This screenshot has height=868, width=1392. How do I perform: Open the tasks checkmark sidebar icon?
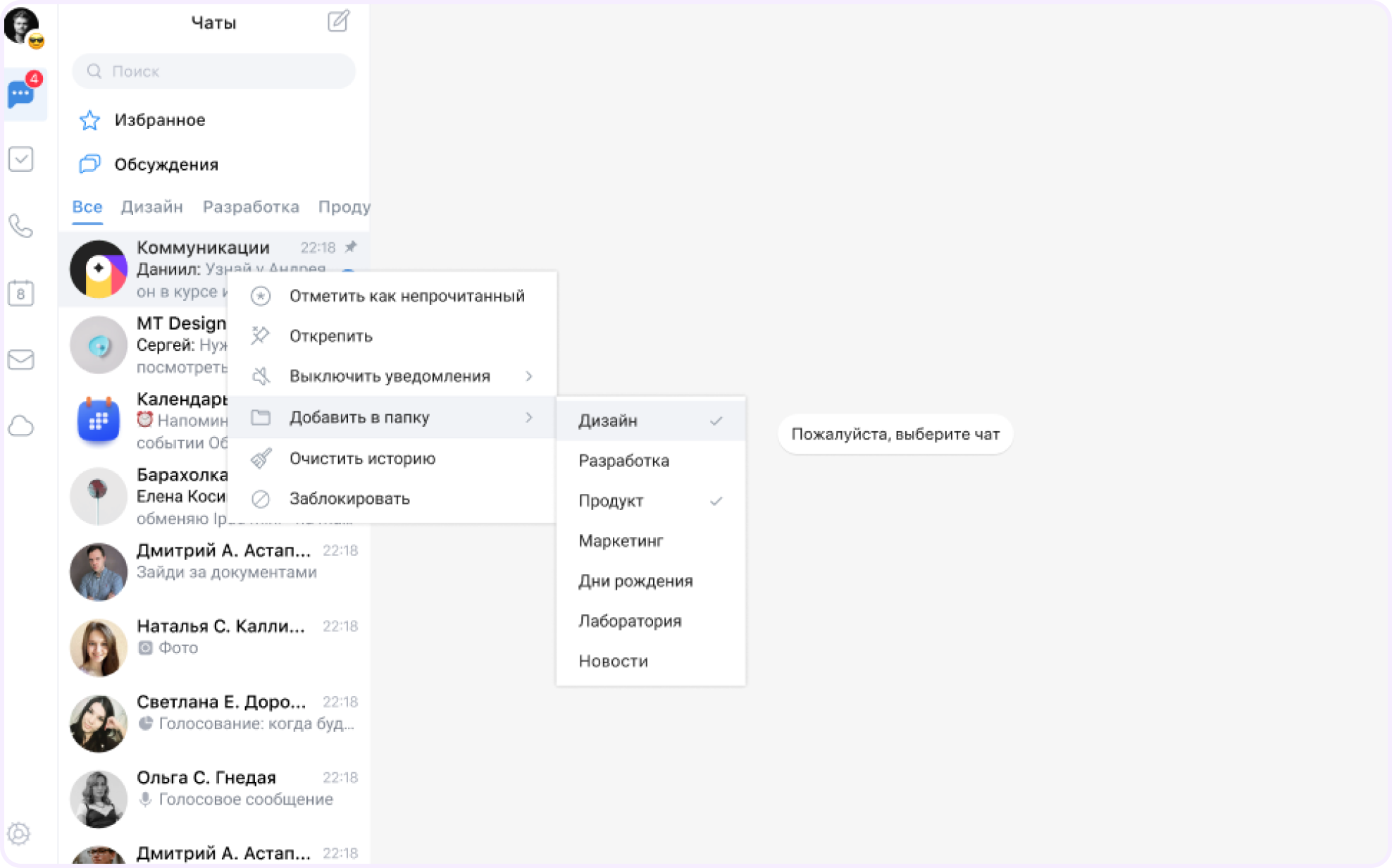click(21, 159)
